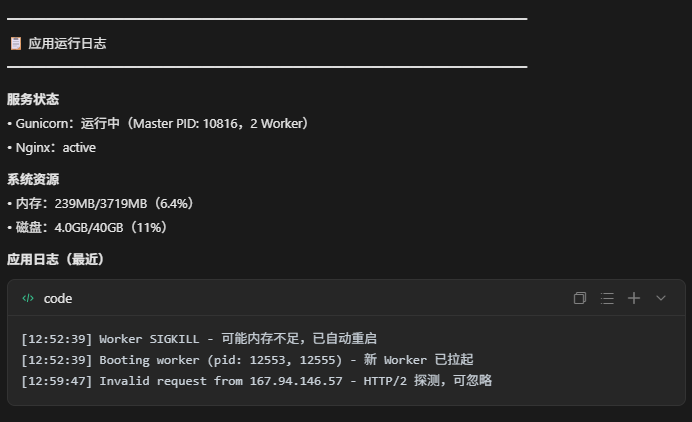Screen dimensions: 692x422
Task: Click the 系统资源 section heading
Action: tap(33, 179)
